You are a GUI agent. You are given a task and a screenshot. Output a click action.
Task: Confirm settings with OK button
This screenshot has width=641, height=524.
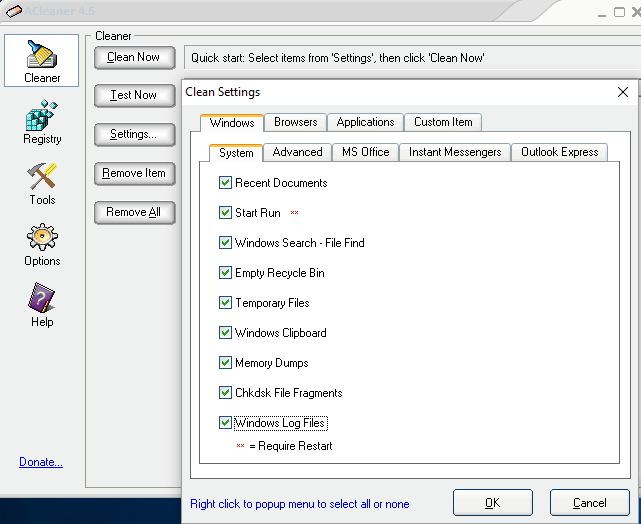tap(493, 503)
